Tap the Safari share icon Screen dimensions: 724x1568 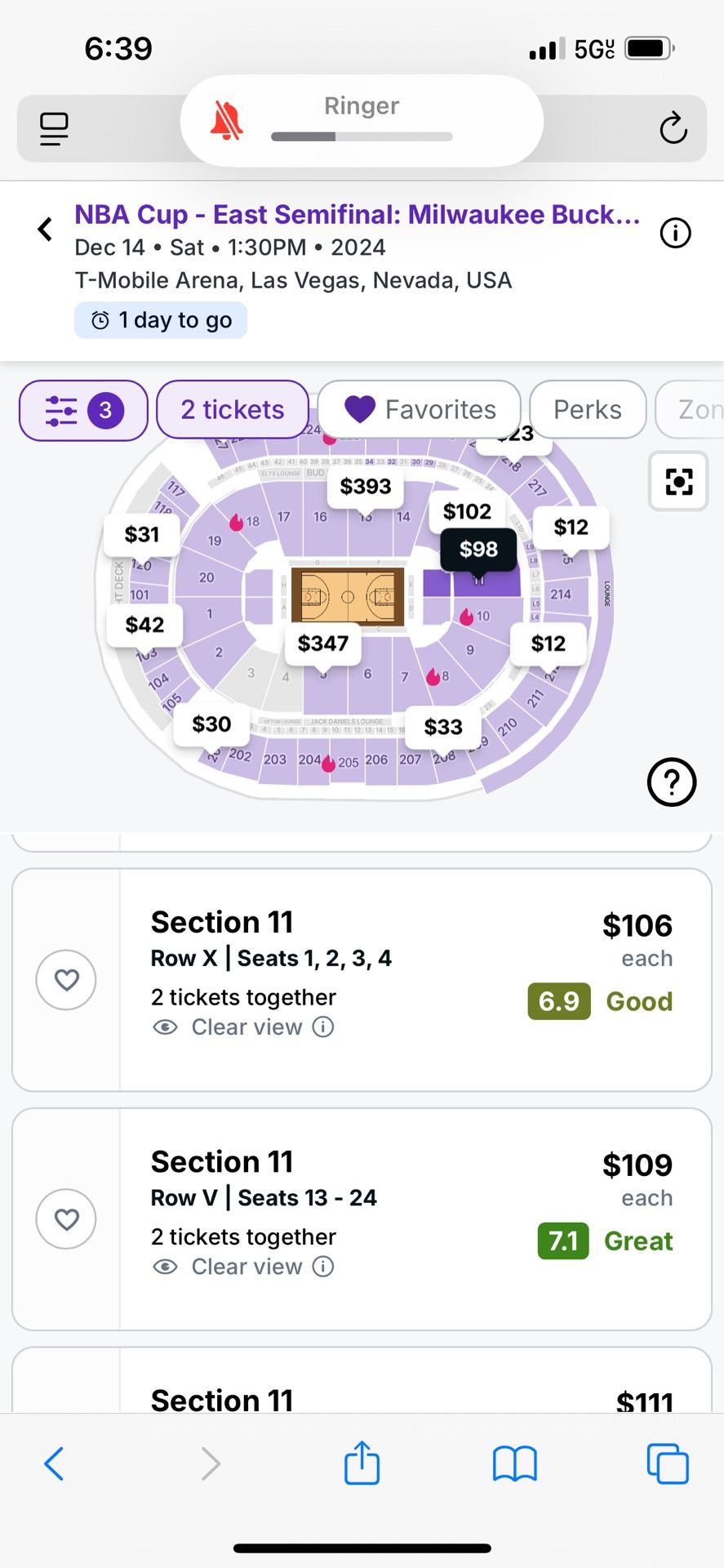(x=362, y=1463)
